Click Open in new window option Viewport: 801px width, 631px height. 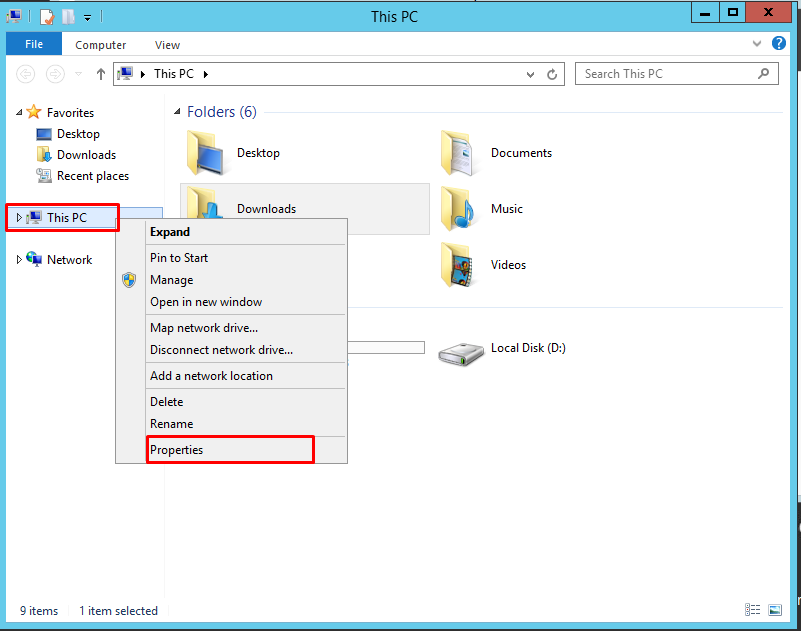point(206,301)
